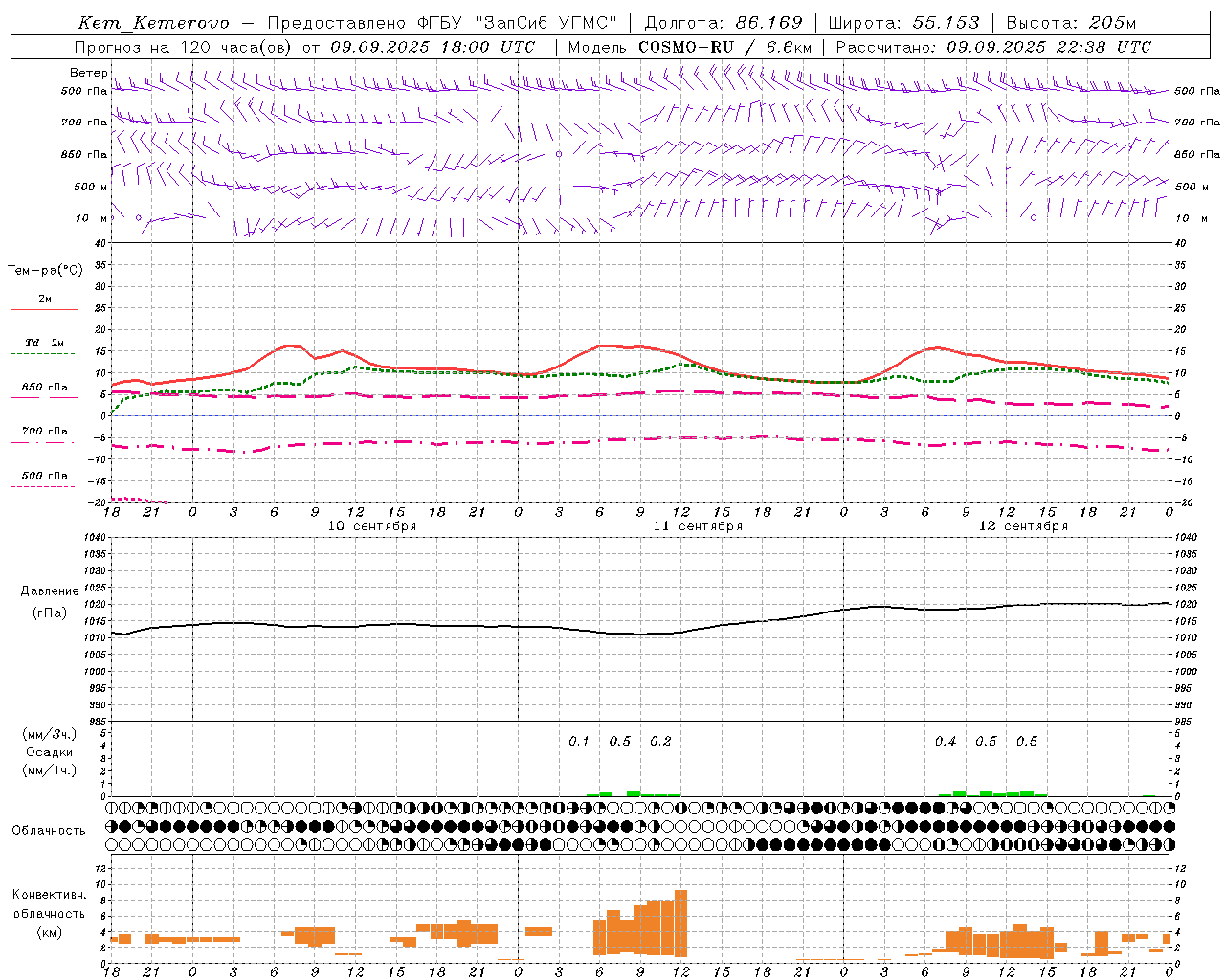Click the Долгота: 86.169 value
Viewport: 1225px width, 980px height.
724,23
